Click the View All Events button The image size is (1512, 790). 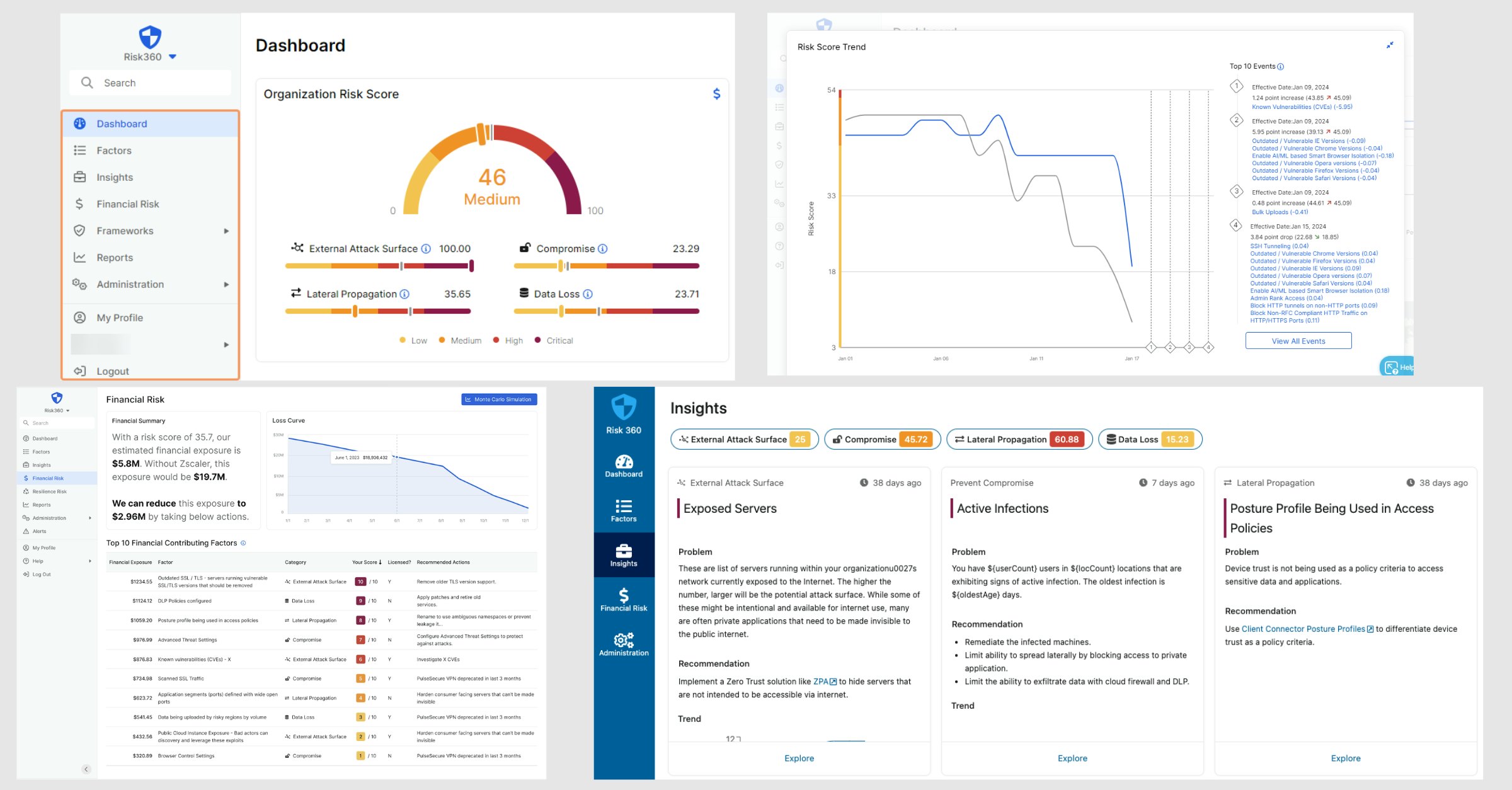click(1298, 340)
